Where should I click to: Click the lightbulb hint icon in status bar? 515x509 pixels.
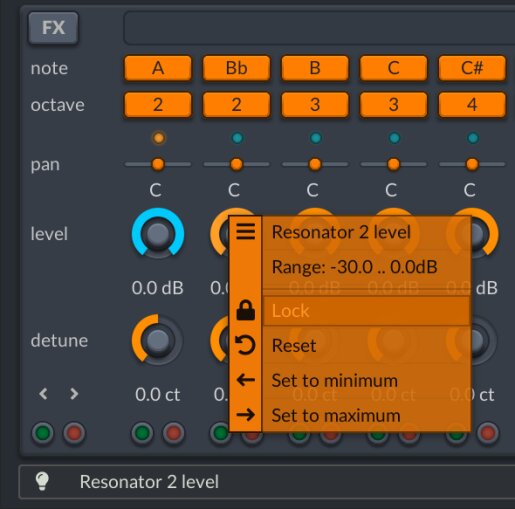pyautogui.click(x=42, y=481)
